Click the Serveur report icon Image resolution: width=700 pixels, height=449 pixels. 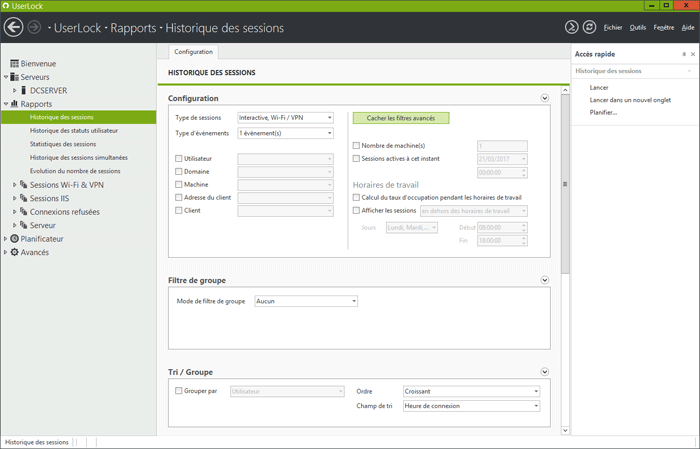tap(24, 224)
